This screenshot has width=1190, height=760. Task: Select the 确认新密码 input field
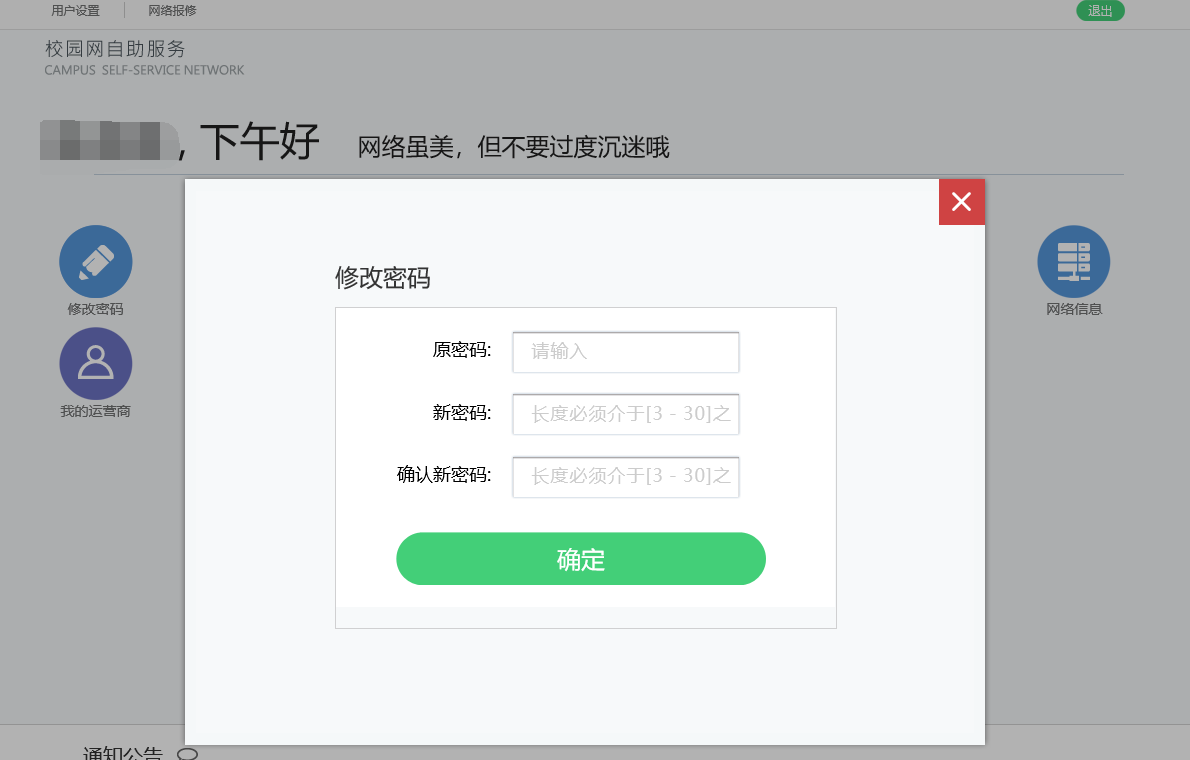click(625, 477)
